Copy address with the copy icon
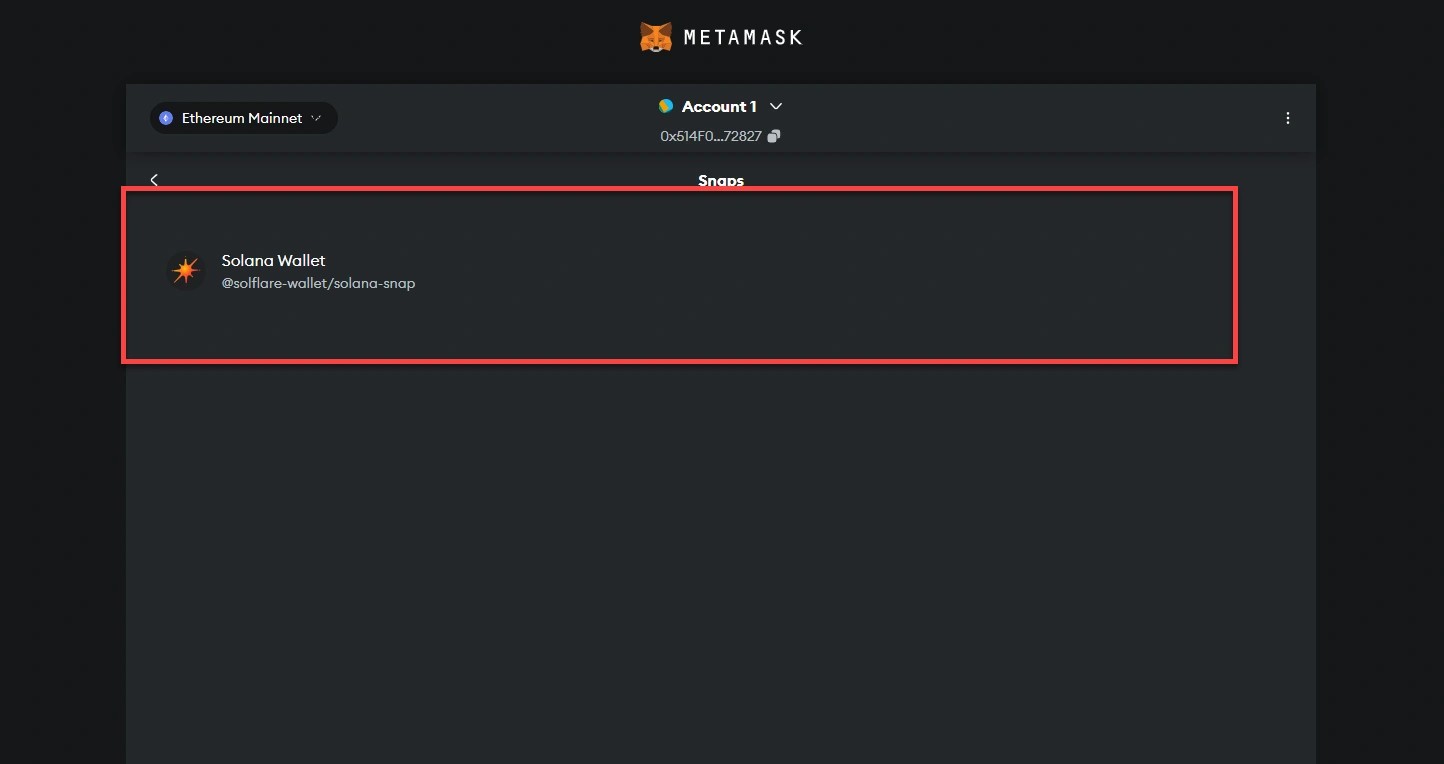The width and height of the screenshot is (1444, 764). click(x=774, y=136)
